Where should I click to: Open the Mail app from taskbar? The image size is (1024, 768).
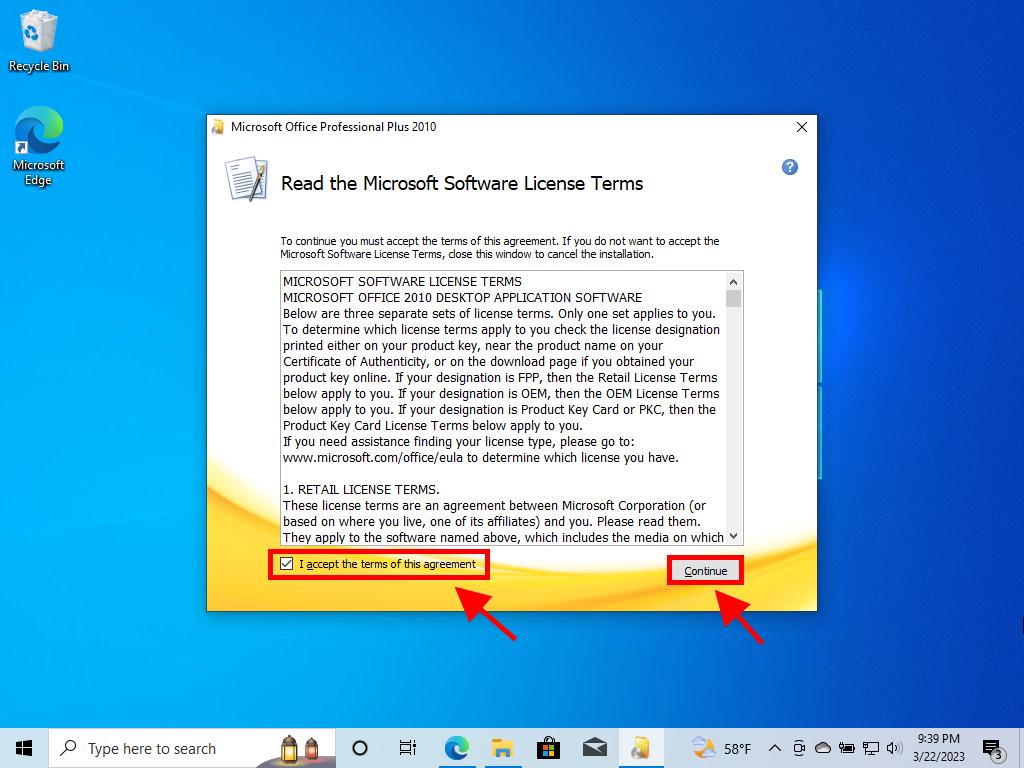(594, 748)
